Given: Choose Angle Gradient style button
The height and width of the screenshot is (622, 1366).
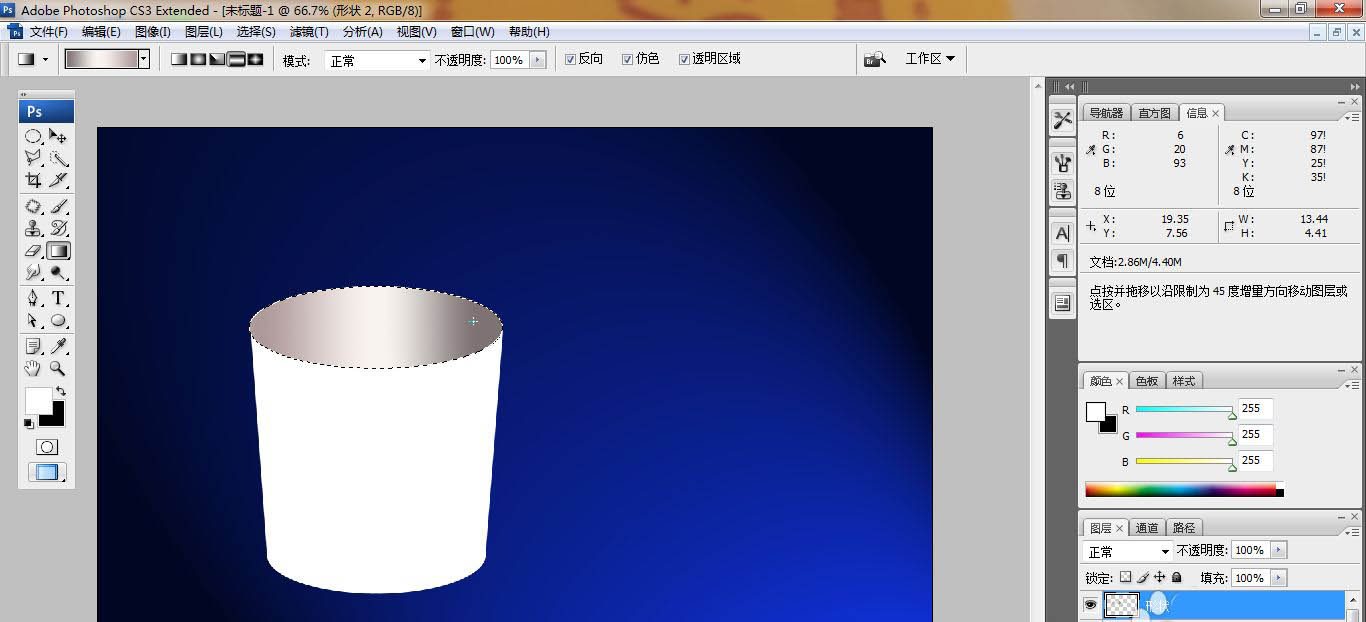Looking at the screenshot, I should click(x=217, y=59).
